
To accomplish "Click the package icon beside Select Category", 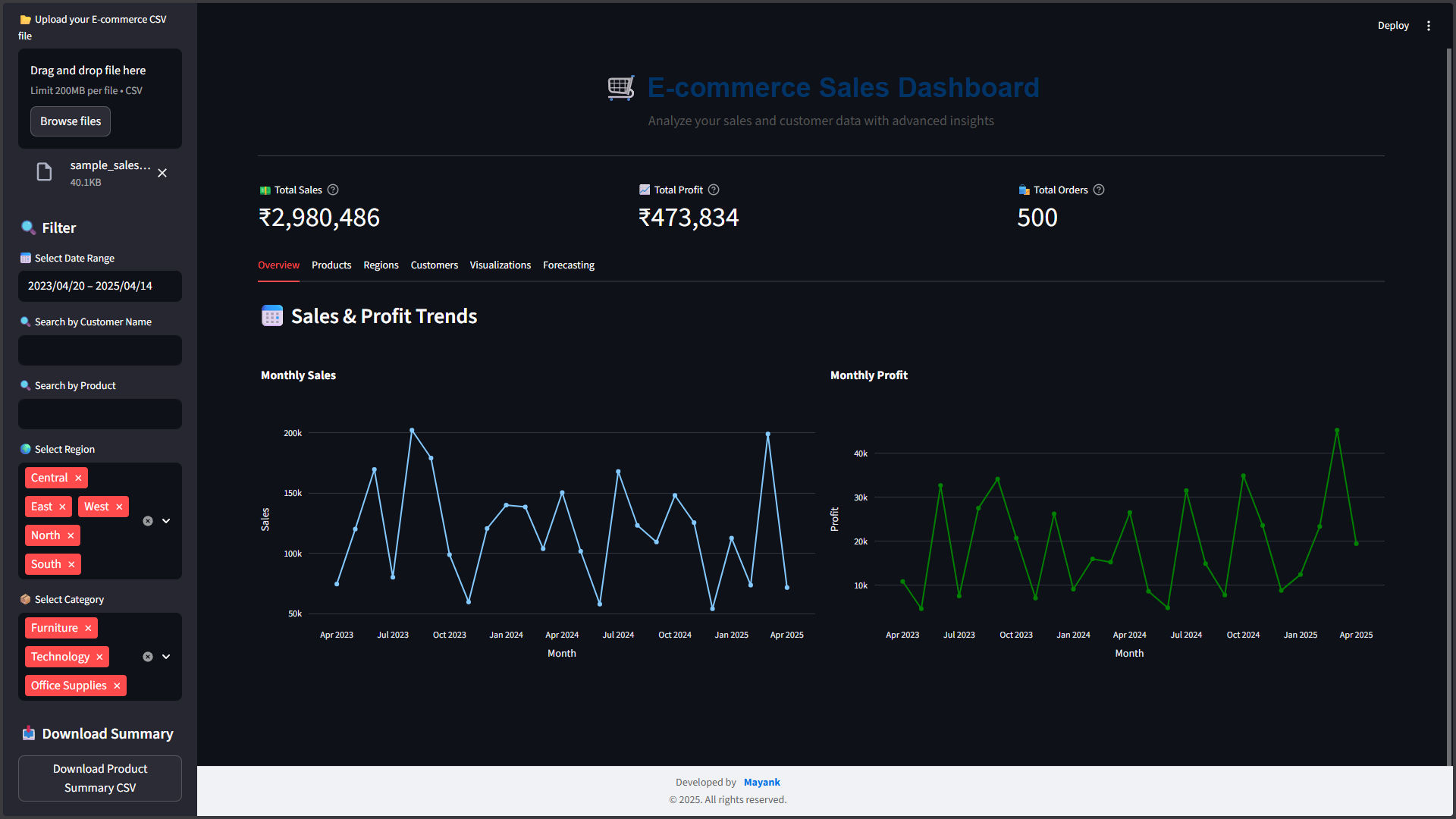I will click(x=25, y=599).
